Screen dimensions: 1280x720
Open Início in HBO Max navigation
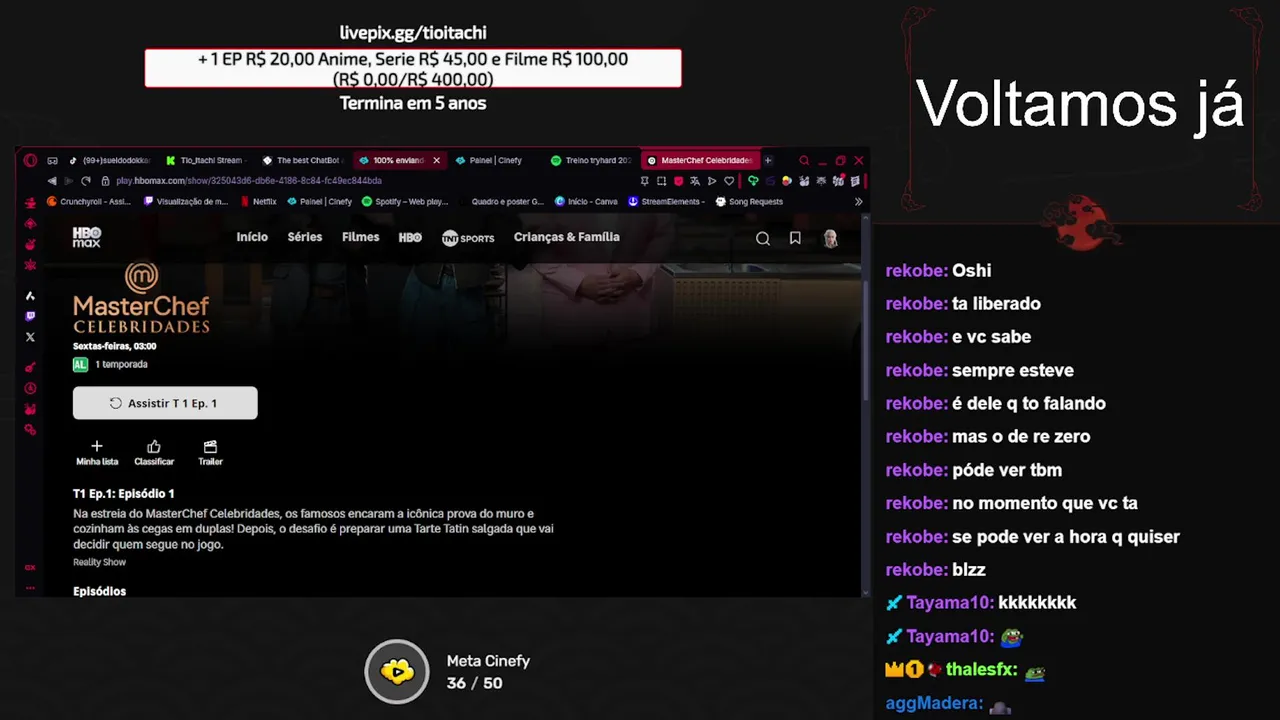(x=252, y=237)
